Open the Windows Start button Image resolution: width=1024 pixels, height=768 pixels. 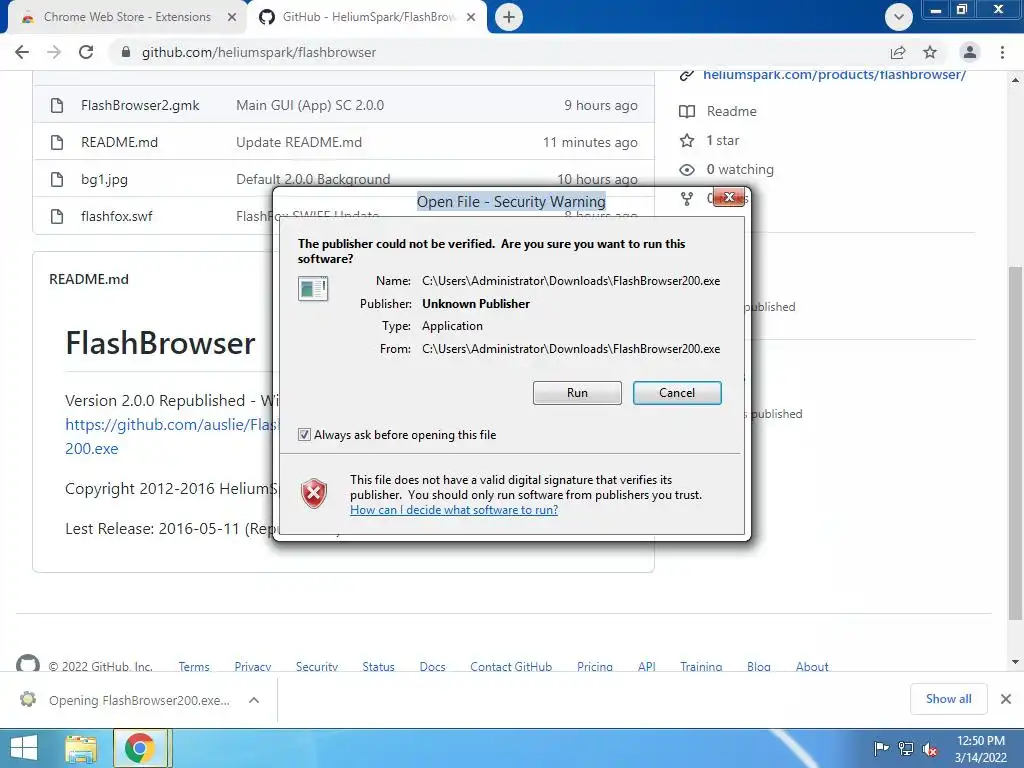coord(24,748)
